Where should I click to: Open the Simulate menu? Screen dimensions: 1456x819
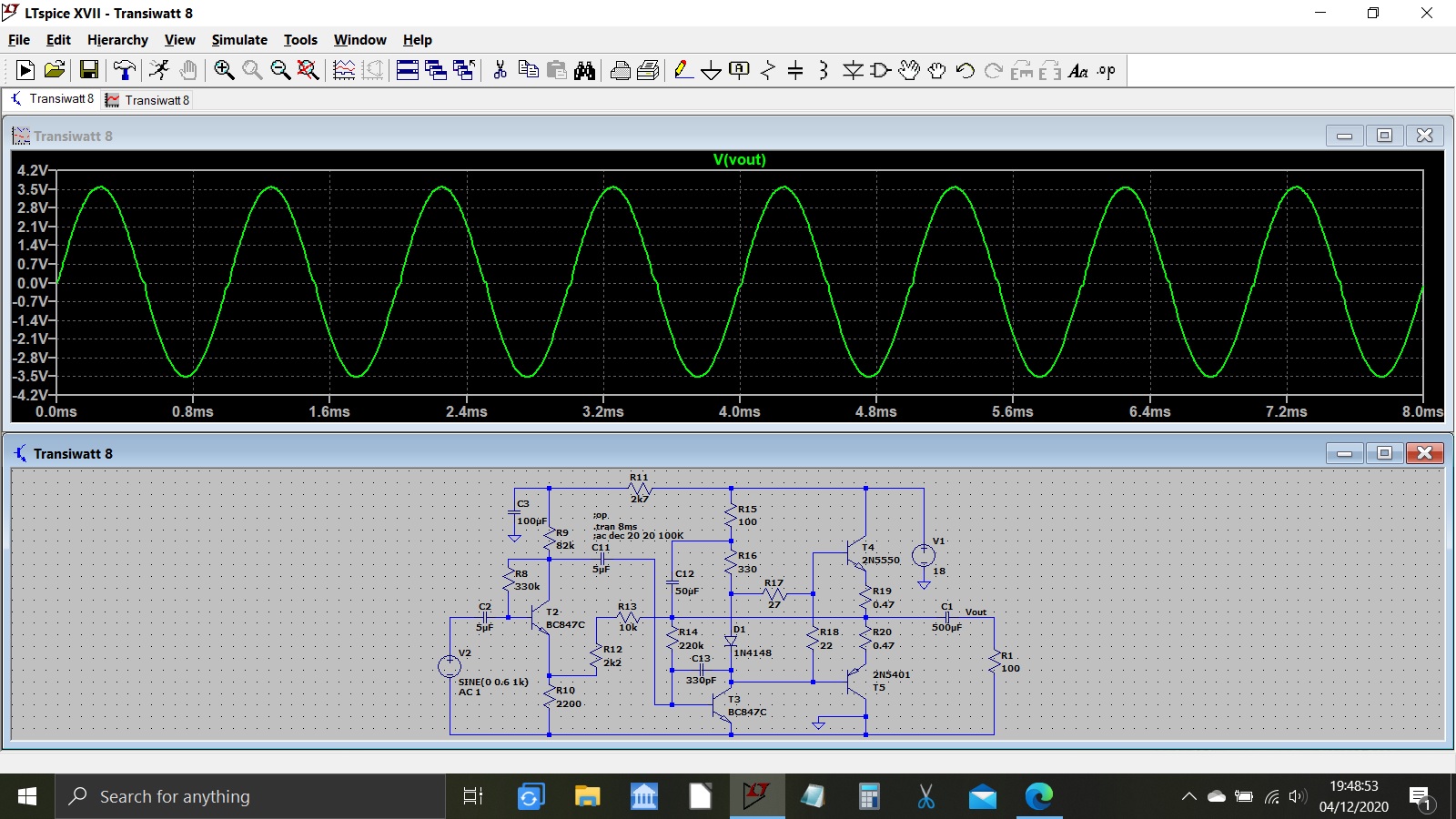[239, 40]
